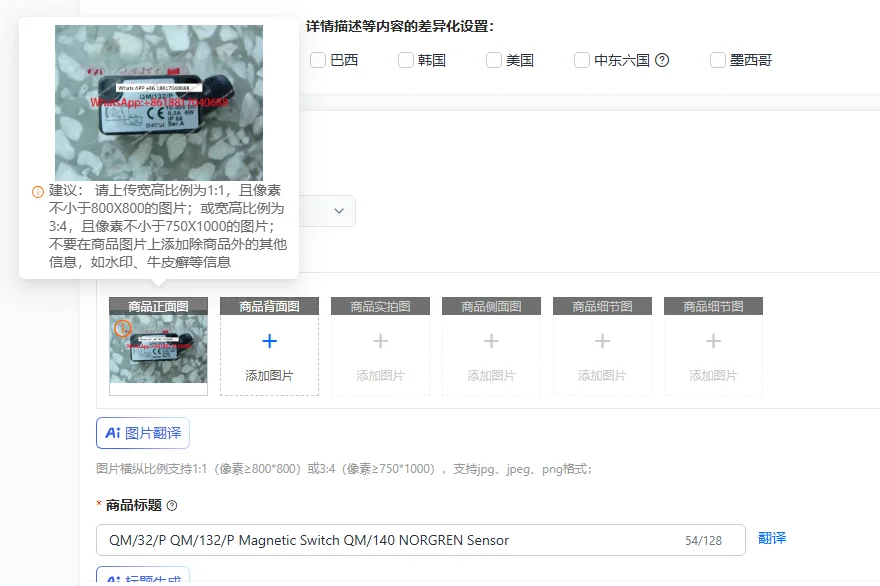The image size is (880, 586).
Task: Click the info icon beside 建议 tooltip text
Action: (38, 192)
